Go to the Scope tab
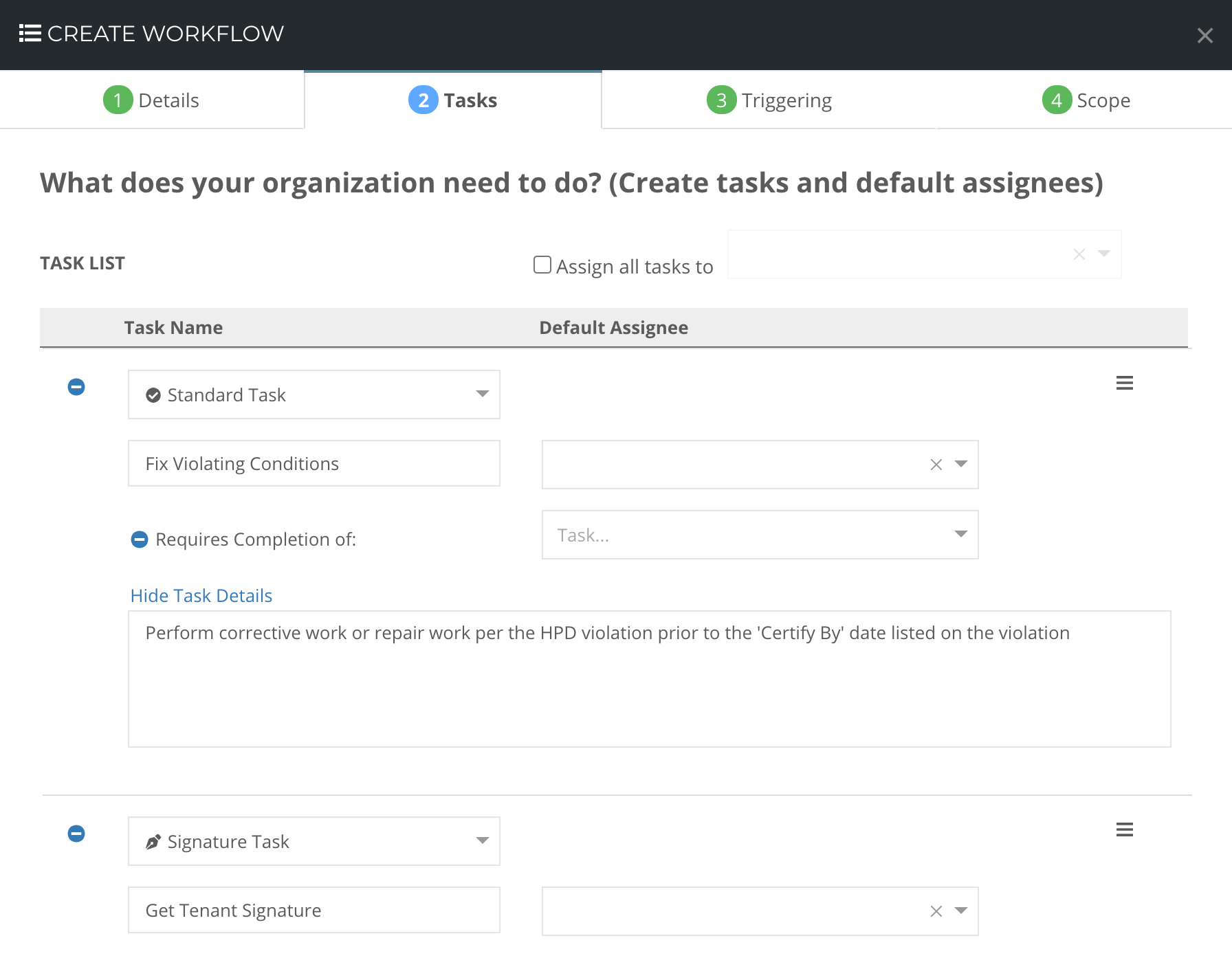 1086,100
